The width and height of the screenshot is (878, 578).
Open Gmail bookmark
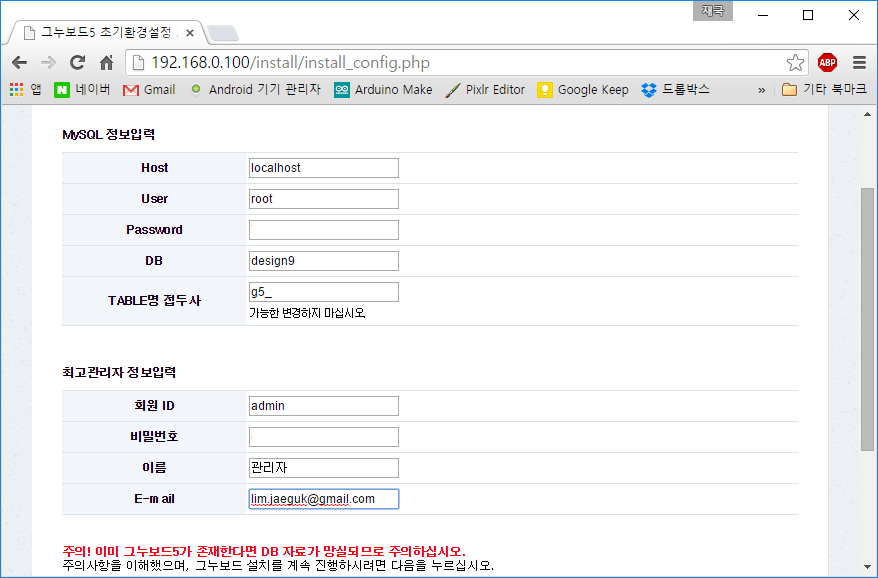pyautogui.click(x=148, y=89)
